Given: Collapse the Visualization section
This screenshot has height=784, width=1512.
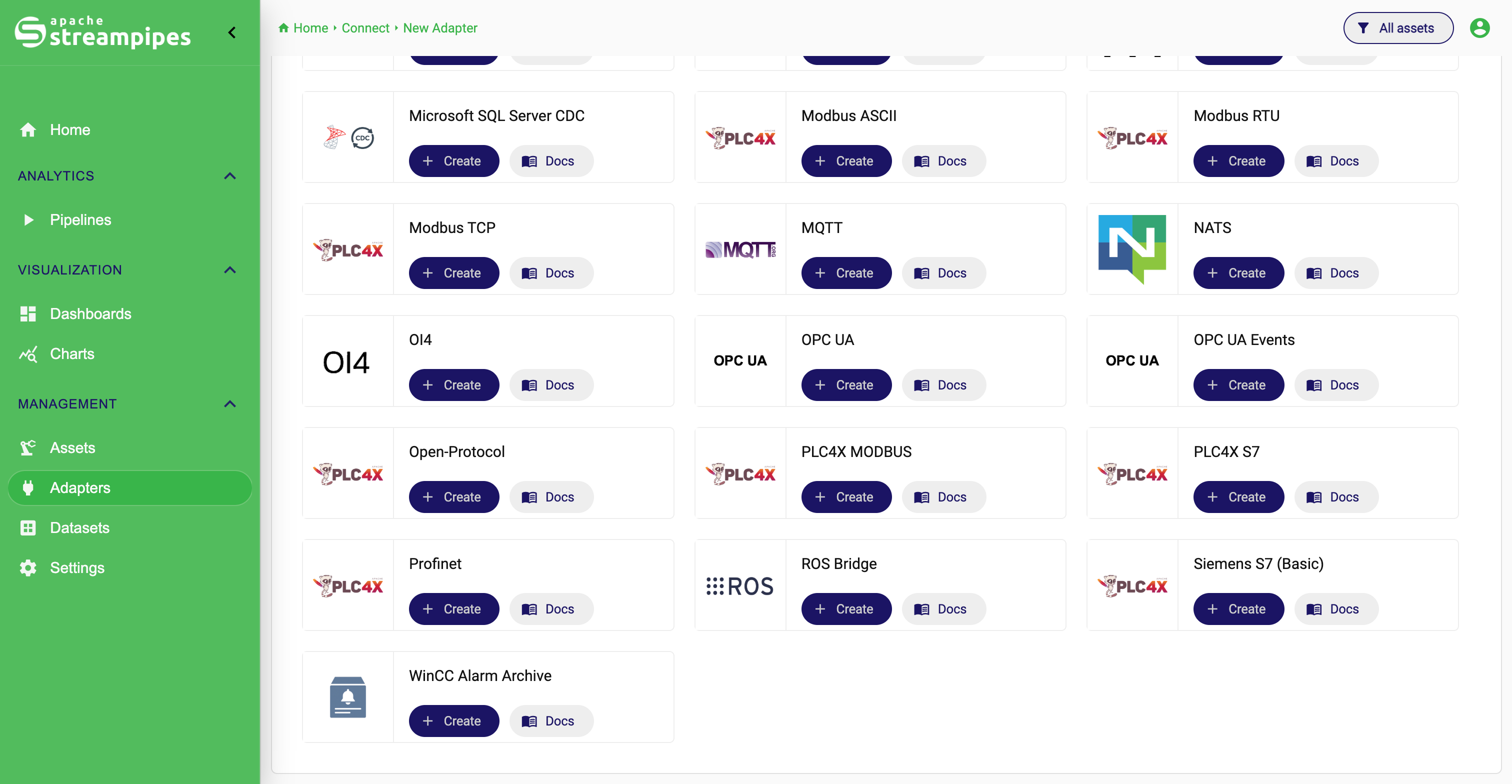Looking at the screenshot, I should pyautogui.click(x=230, y=270).
